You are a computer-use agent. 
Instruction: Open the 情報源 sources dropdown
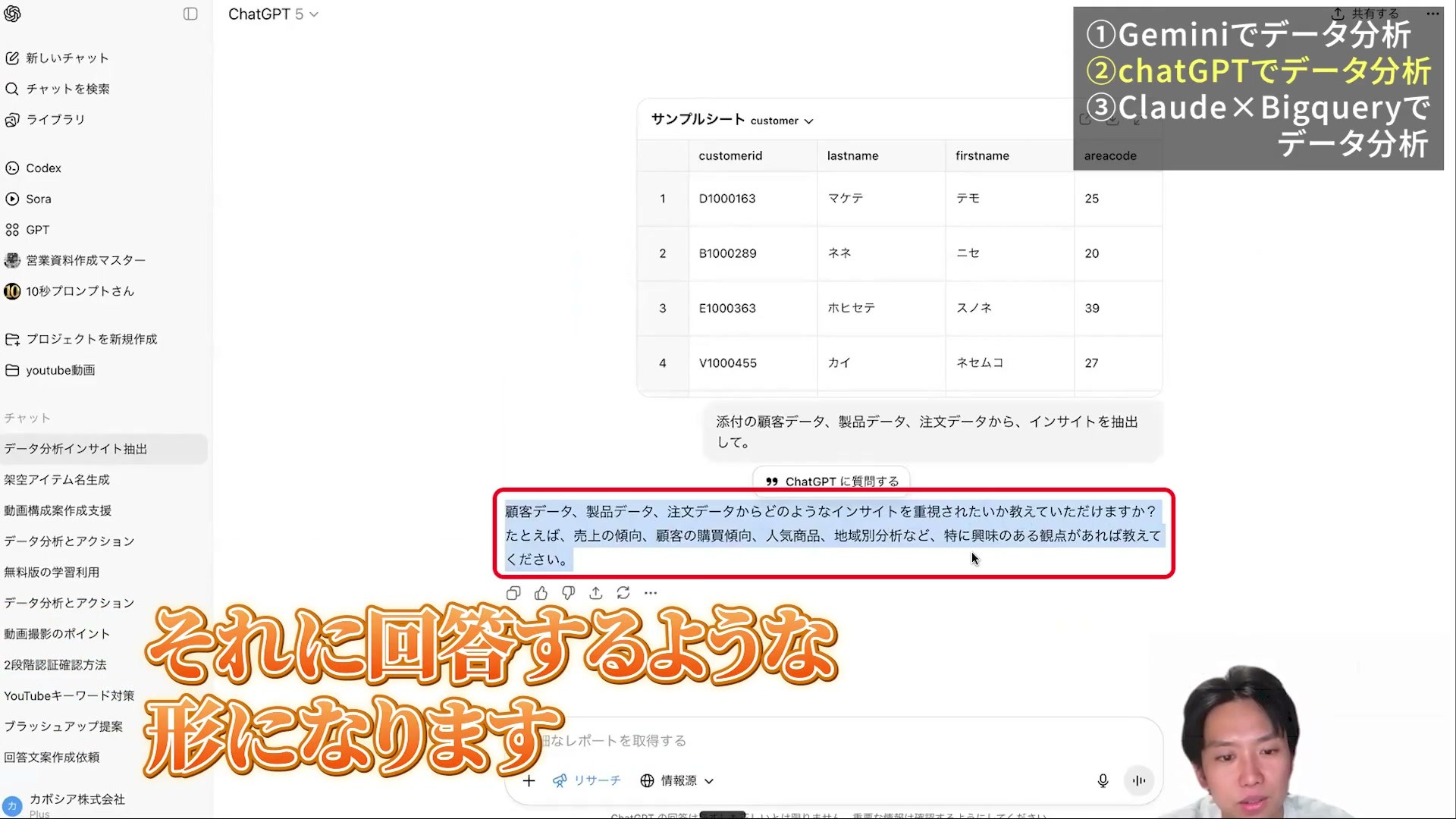[x=677, y=780]
